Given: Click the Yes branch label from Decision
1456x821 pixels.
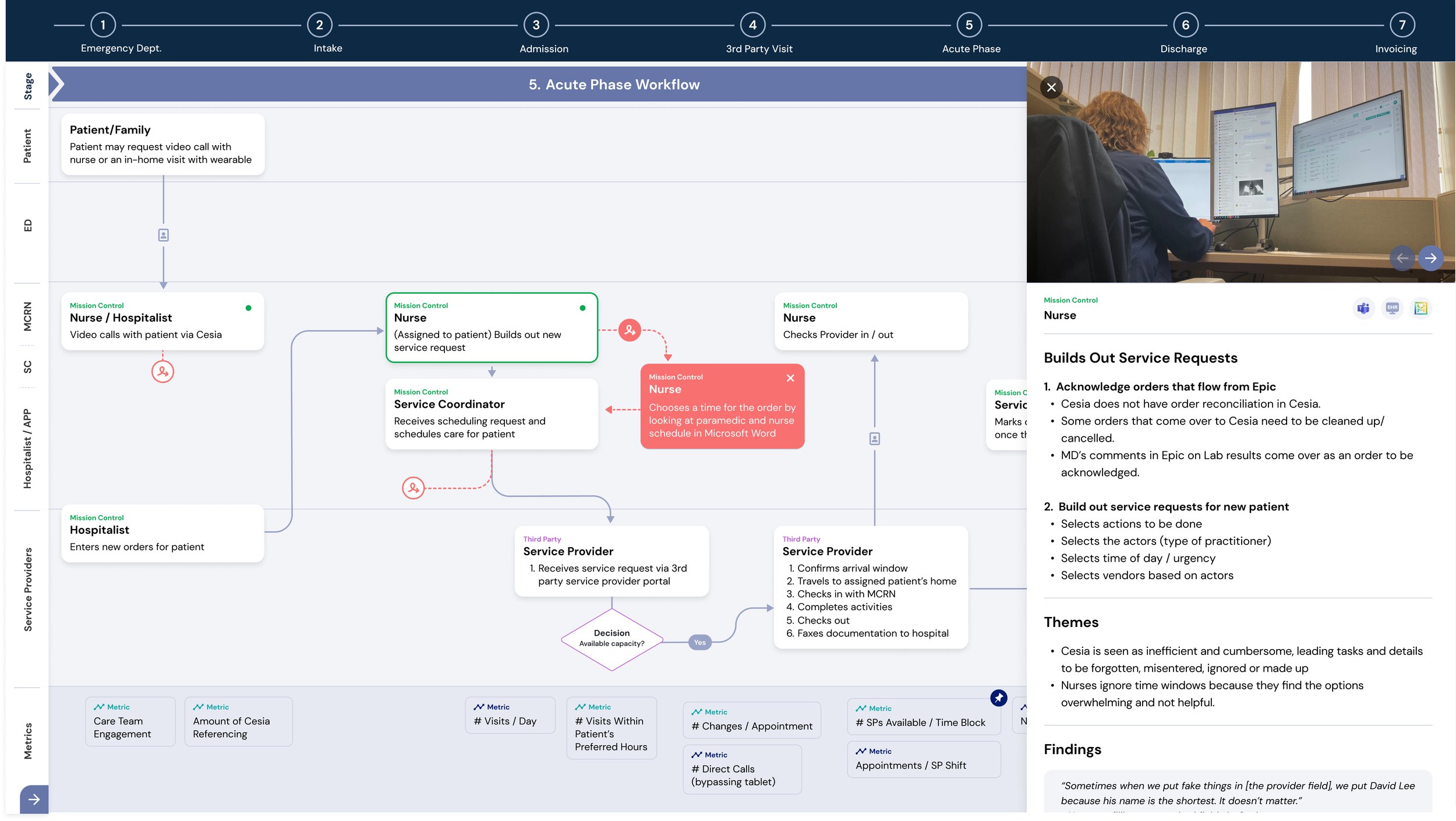Looking at the screenshot, I should (x=699, y=643).
